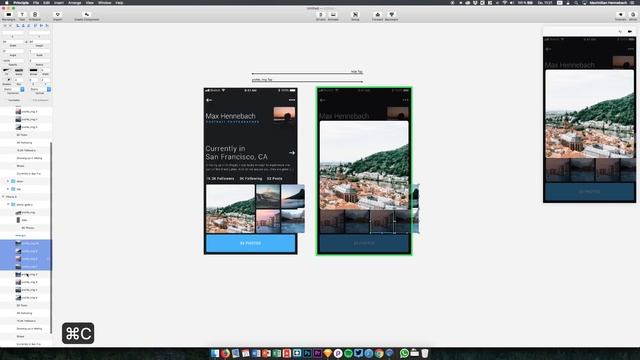Open Photoshop from the Dock
The image size is (640, 360).
point(307,353)
